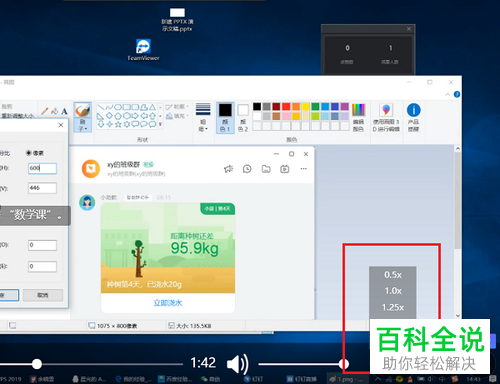Pick the green color swatch
The image size is (500, 384).
coord(315,106)
